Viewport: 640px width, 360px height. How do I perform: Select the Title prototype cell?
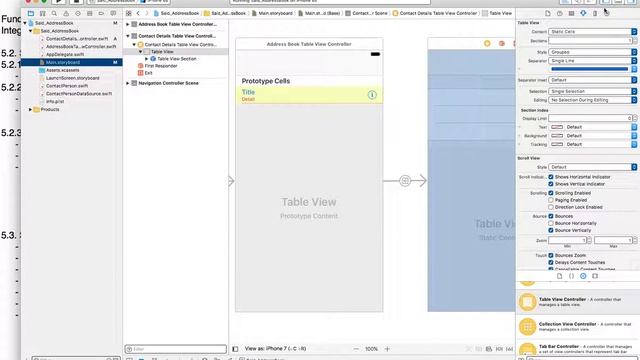(309, 95)
